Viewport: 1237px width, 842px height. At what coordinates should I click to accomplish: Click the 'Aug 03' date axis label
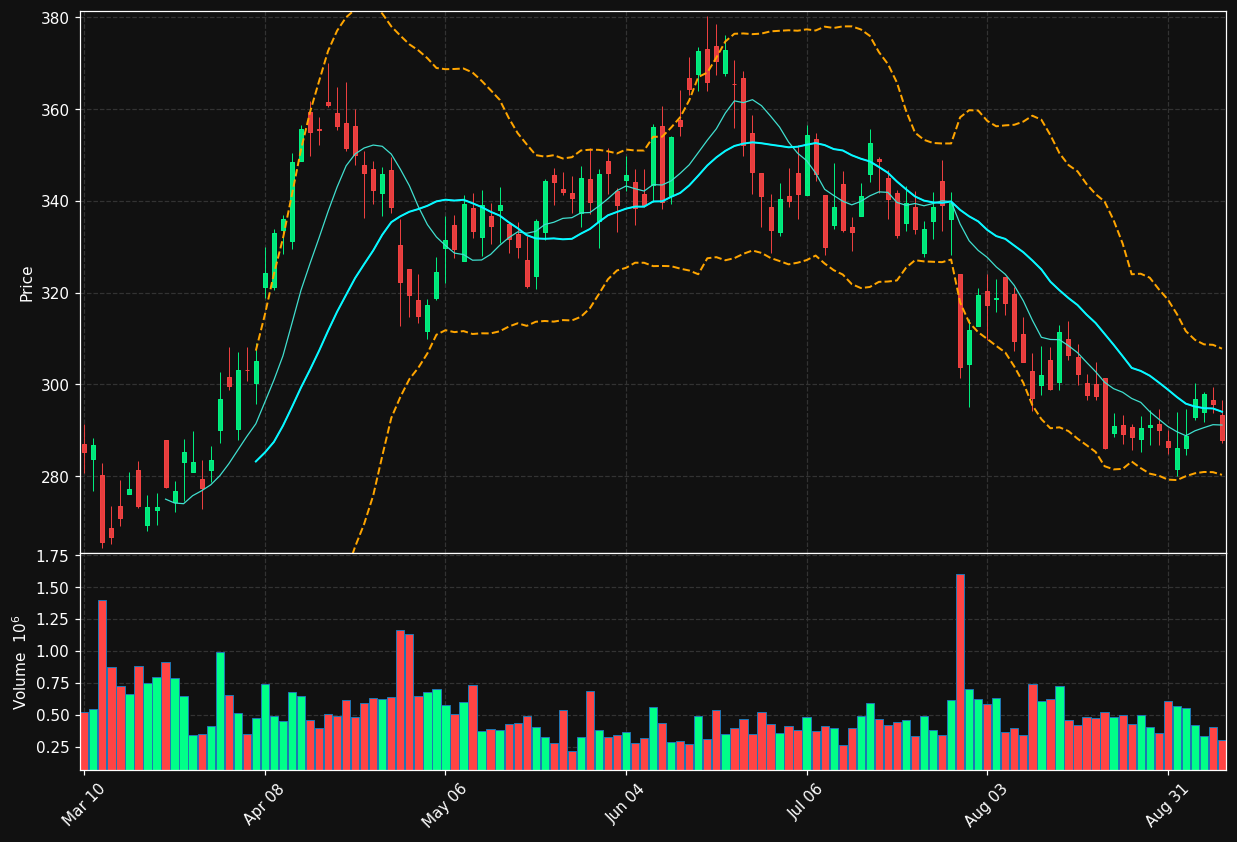pos(987,805)
